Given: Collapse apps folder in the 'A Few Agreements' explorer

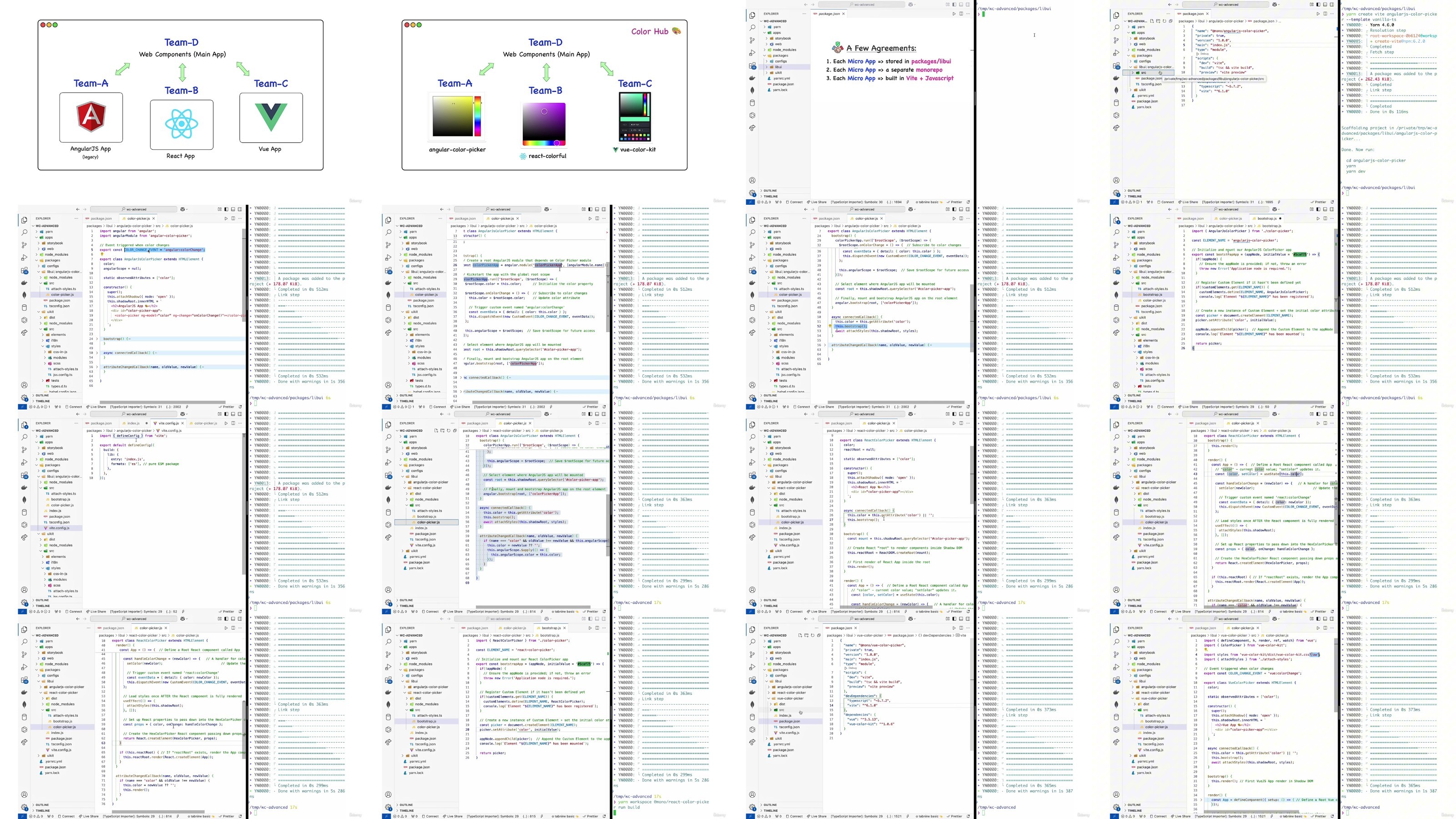Looking at the screenshot, I should click(x=765, y=33).
